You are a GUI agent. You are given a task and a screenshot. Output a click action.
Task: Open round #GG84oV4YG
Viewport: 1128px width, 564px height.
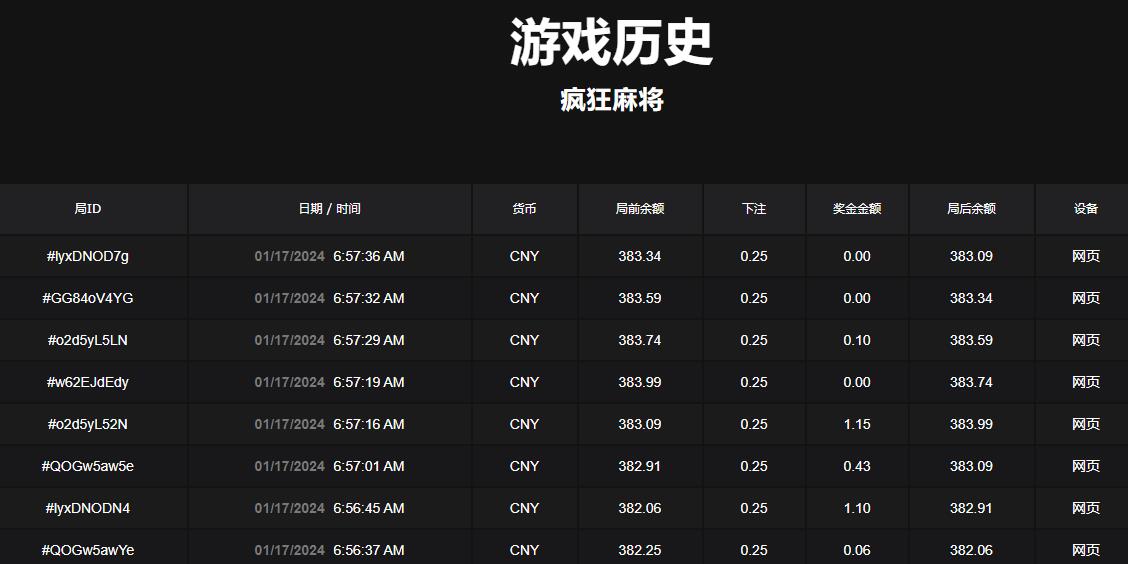[x=88, y=298]
